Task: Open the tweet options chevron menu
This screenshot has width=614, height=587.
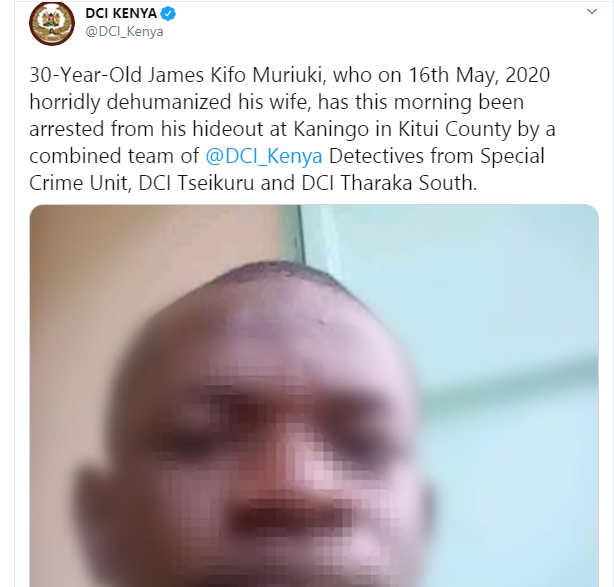Action: [592, 11]
